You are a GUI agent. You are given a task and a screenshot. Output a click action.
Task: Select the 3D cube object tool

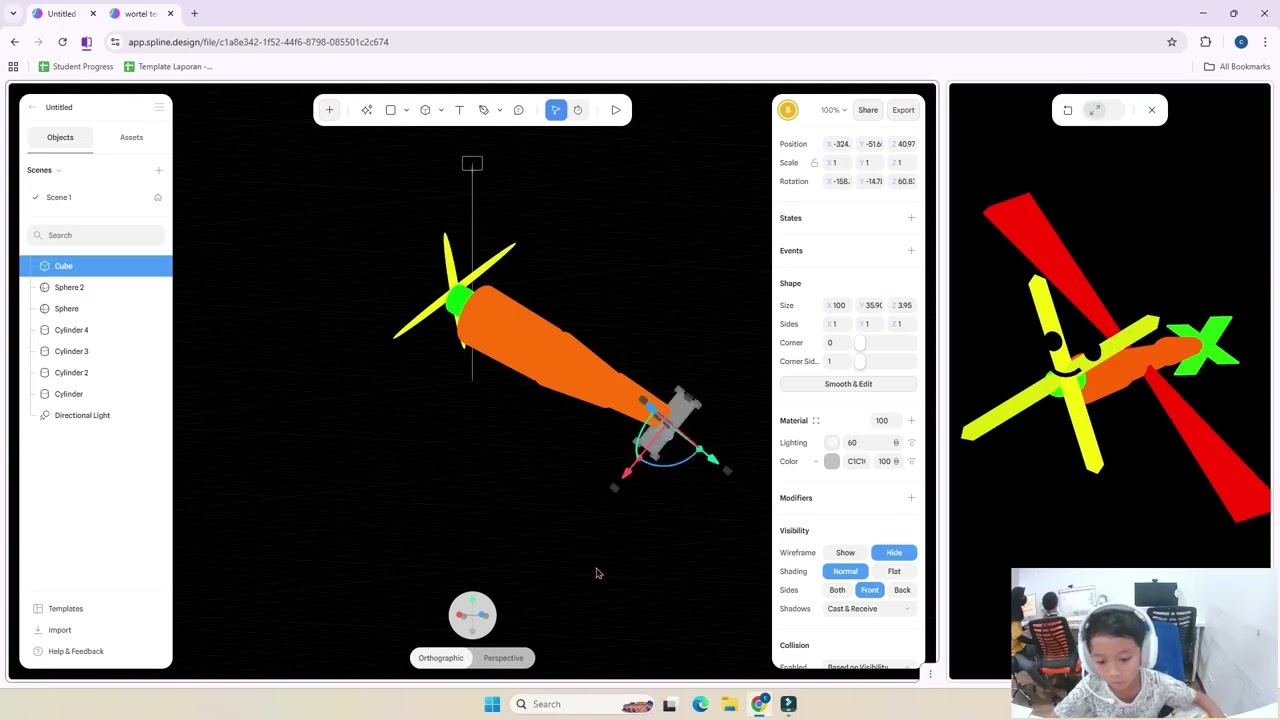[x=425, y=110]
